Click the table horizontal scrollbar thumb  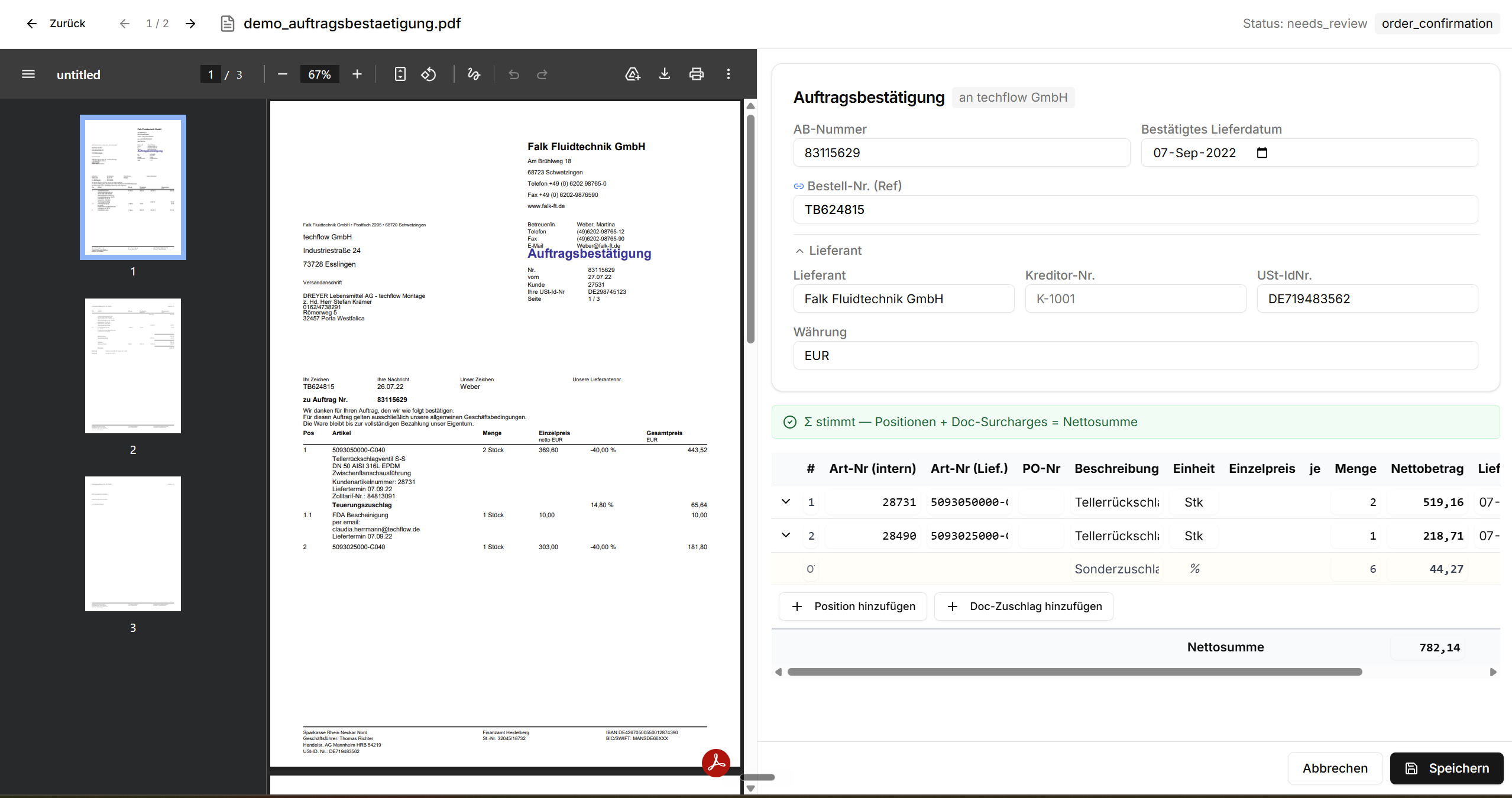tap(1075, 672)
